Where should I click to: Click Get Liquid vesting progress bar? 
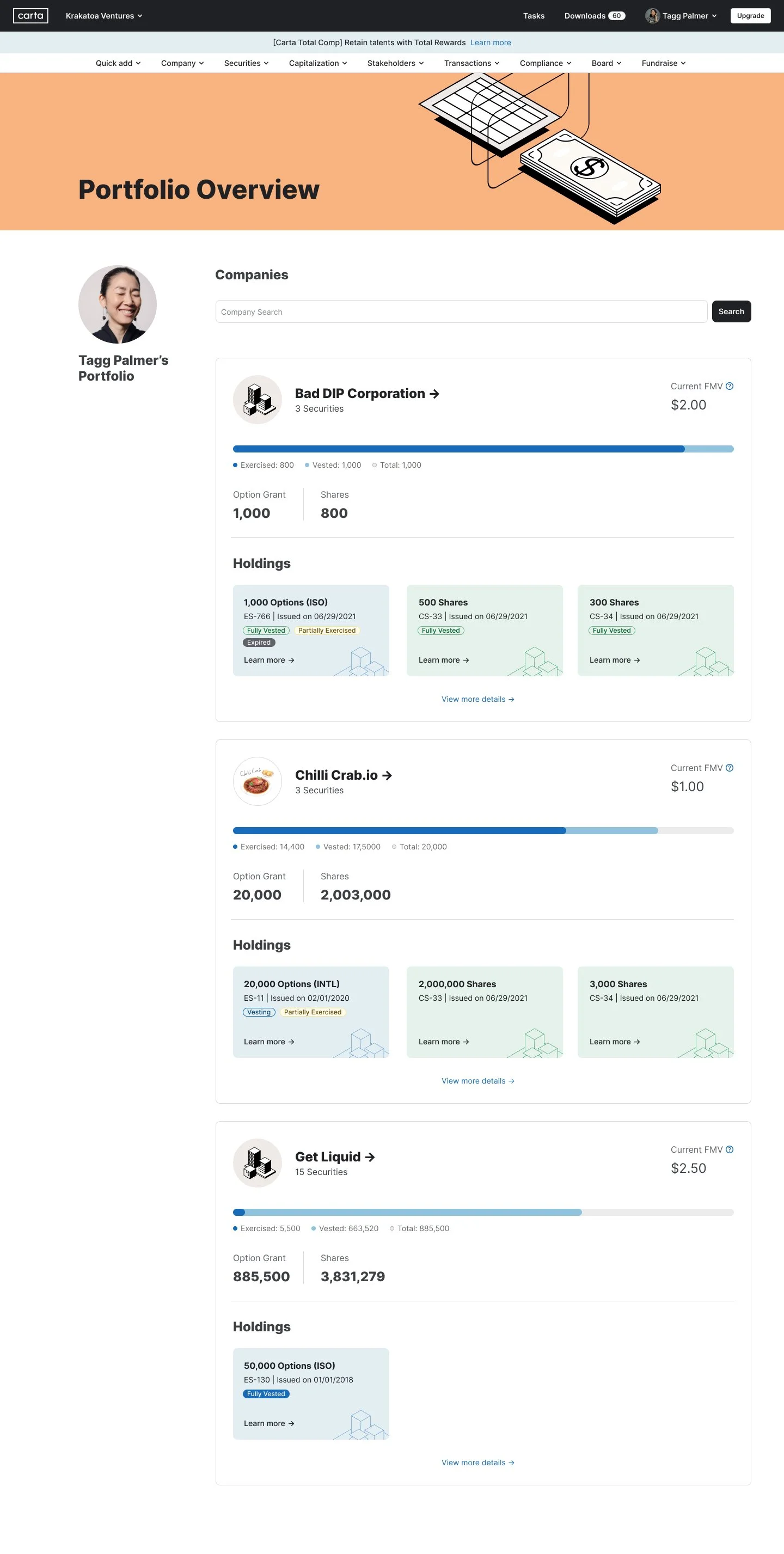[483, 1212]
